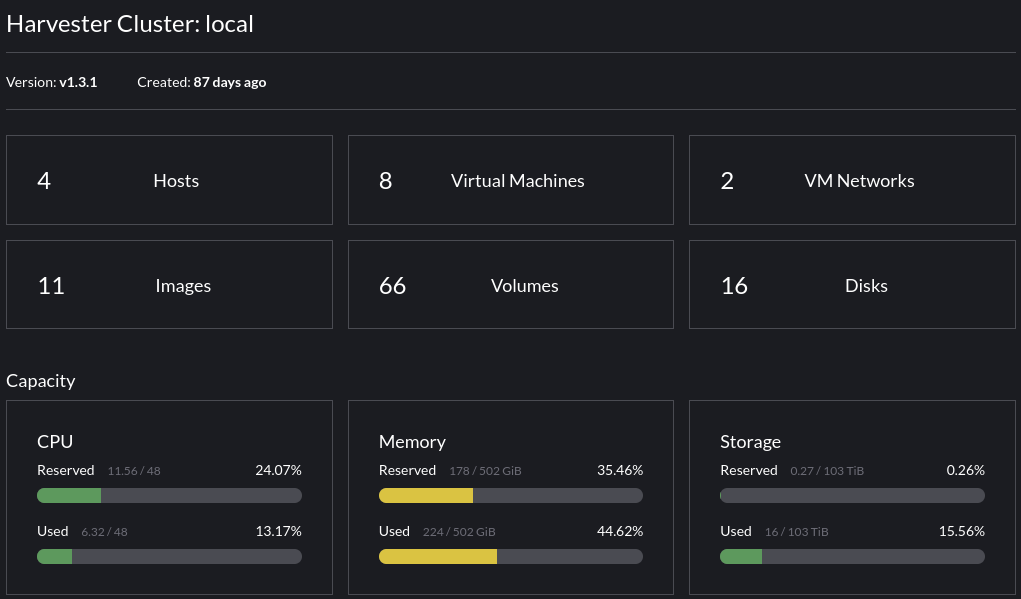The height and width of the screenshot is (599, 1021).
Task: Open the Virtual Machines card
Action: pyautogui.click(x=510, y=180)
